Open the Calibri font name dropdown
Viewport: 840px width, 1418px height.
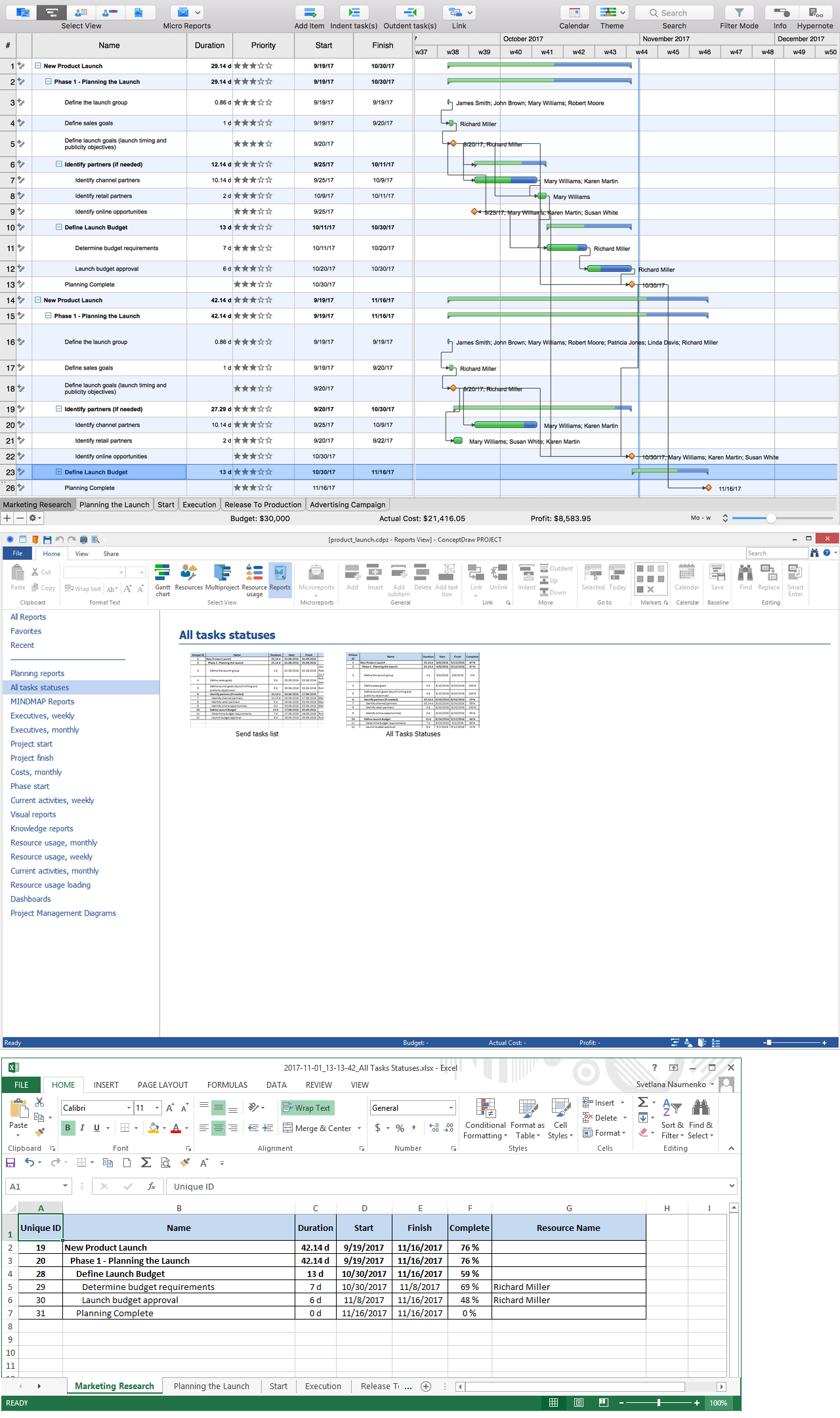[129, 1108]
